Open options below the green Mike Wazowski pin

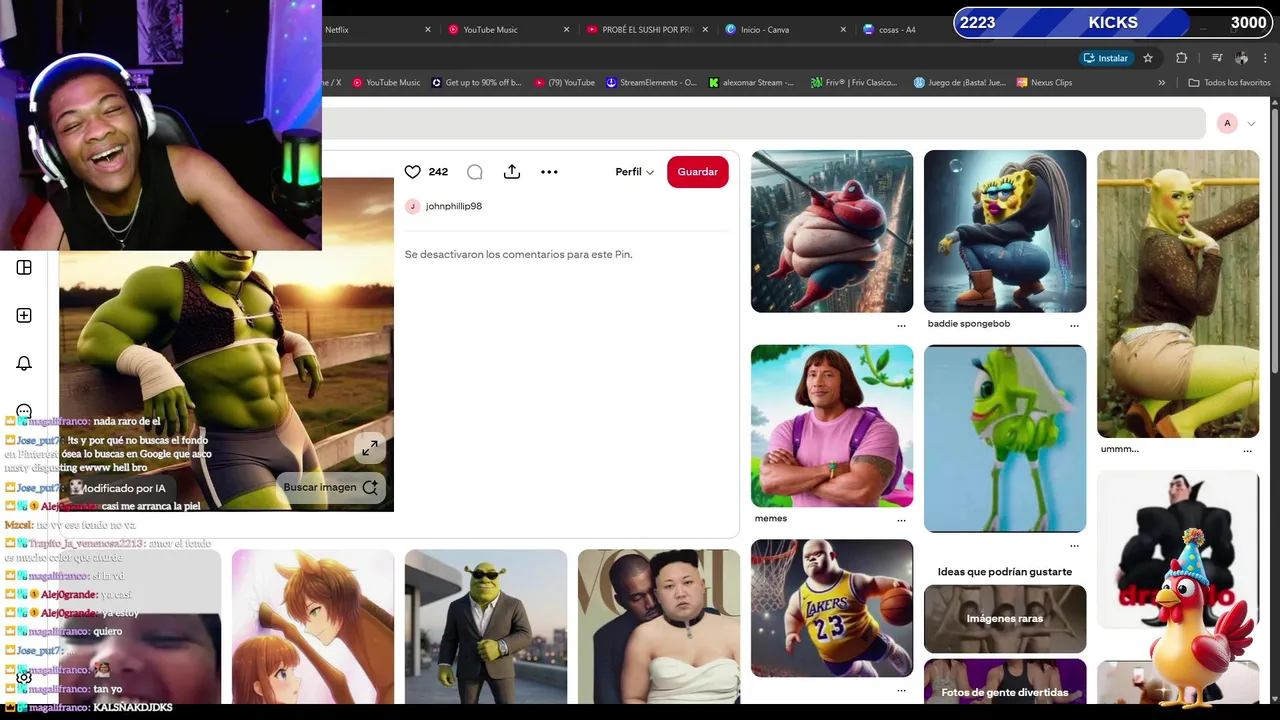pos(1074,545)
